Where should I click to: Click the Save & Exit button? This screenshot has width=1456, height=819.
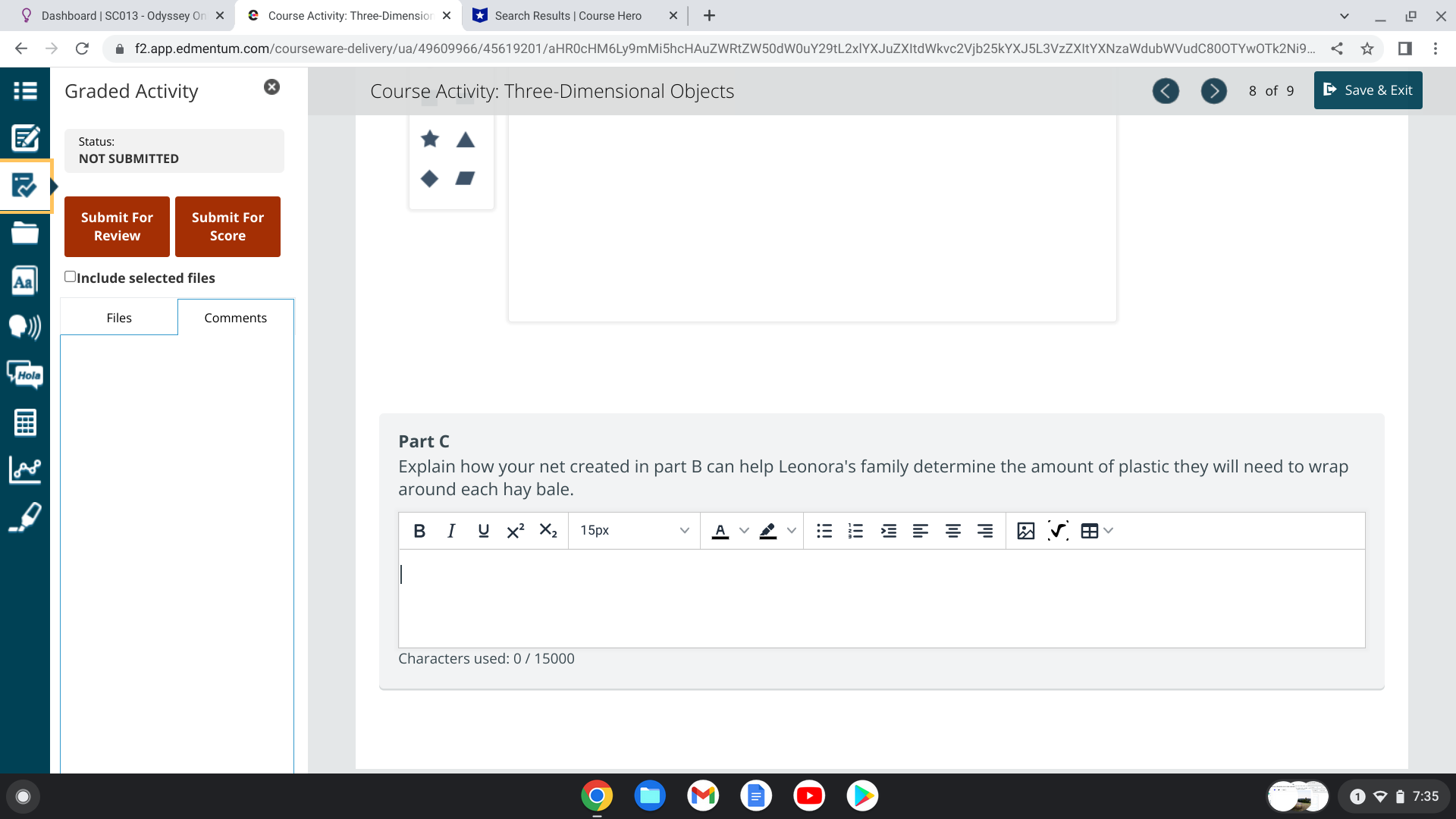1367,90
